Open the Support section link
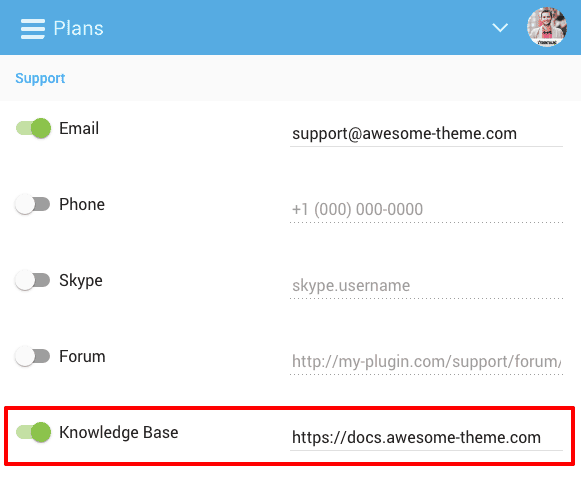 tap(40, 78)
